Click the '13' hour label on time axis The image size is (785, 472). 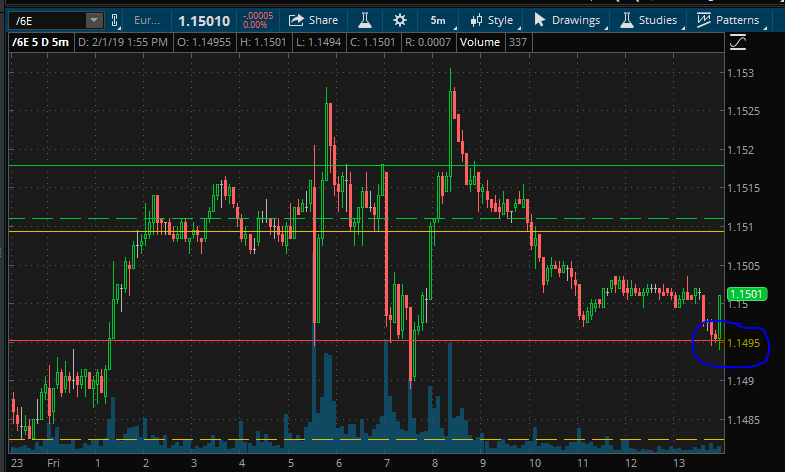(x=679, y=463)
